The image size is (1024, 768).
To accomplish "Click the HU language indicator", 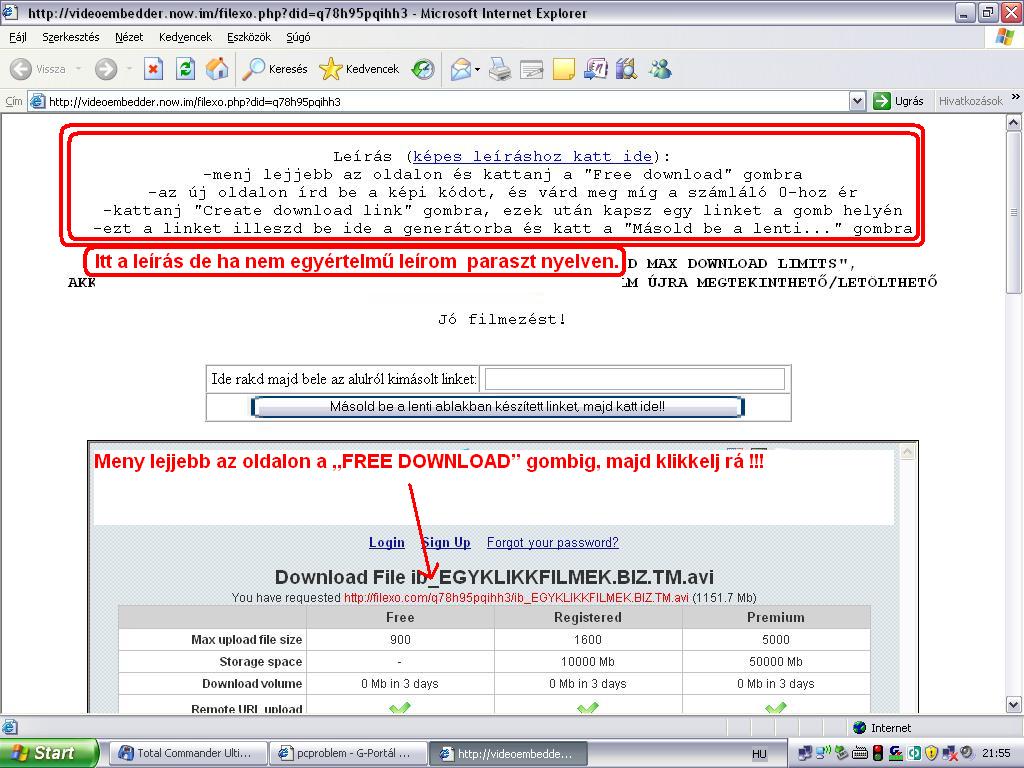I will tap(759, 754).
